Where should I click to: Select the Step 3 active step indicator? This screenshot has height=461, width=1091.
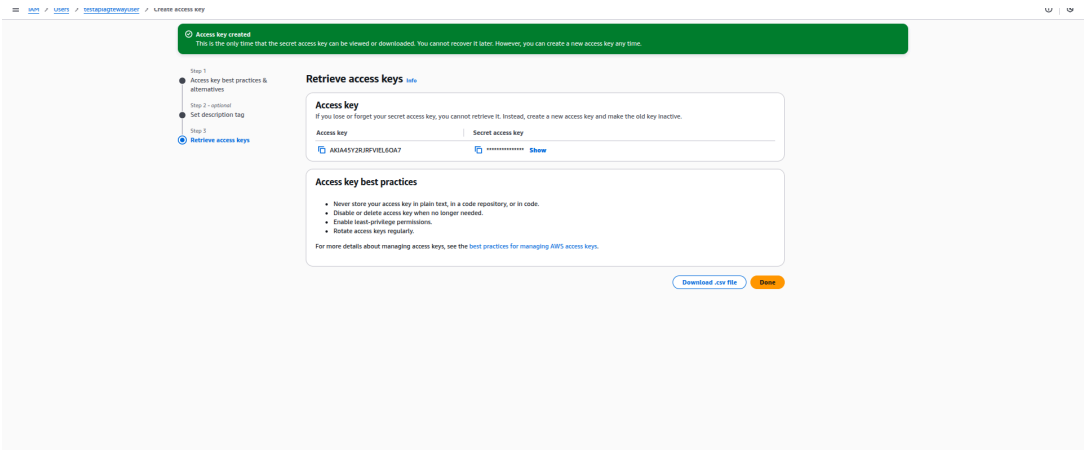pos(181,140)
